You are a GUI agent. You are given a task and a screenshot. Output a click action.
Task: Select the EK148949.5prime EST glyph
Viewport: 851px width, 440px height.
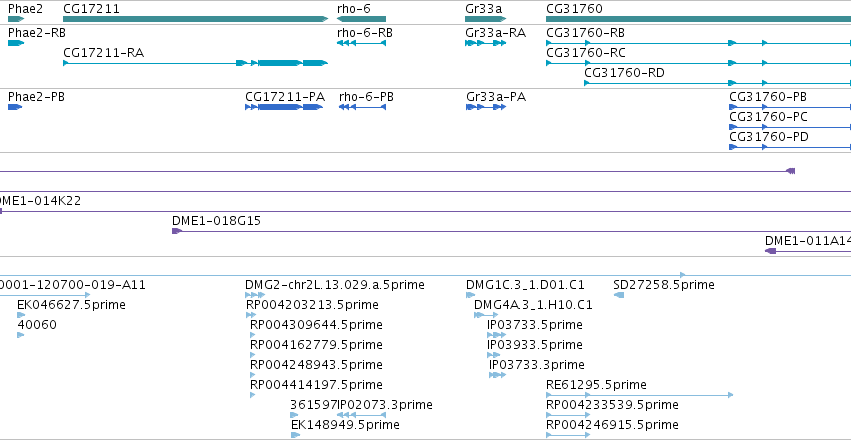pos(296,435)
